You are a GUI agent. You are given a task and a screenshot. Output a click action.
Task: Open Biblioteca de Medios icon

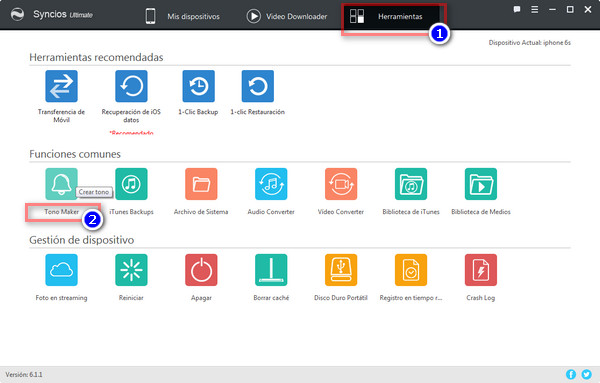coord(481,184)
